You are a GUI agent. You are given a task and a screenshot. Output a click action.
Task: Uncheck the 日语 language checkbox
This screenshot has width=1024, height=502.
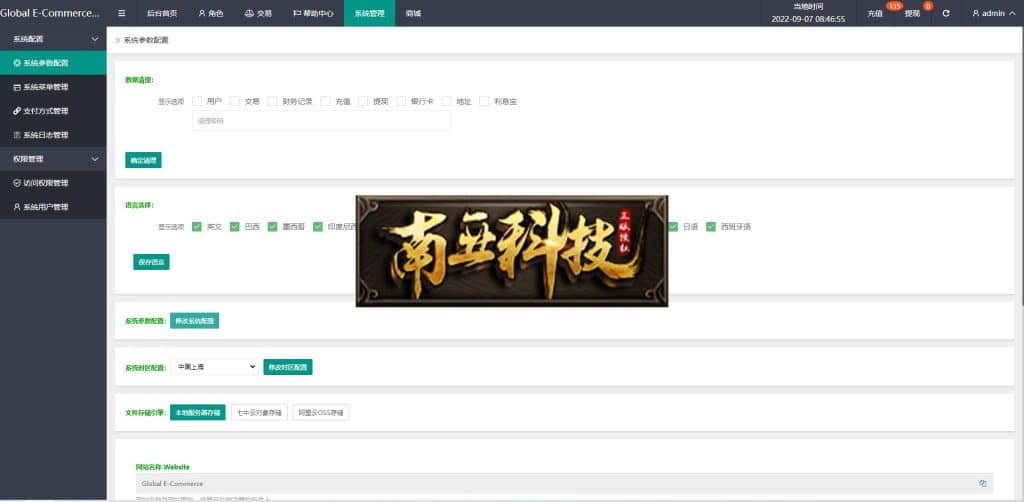point(673,227)
